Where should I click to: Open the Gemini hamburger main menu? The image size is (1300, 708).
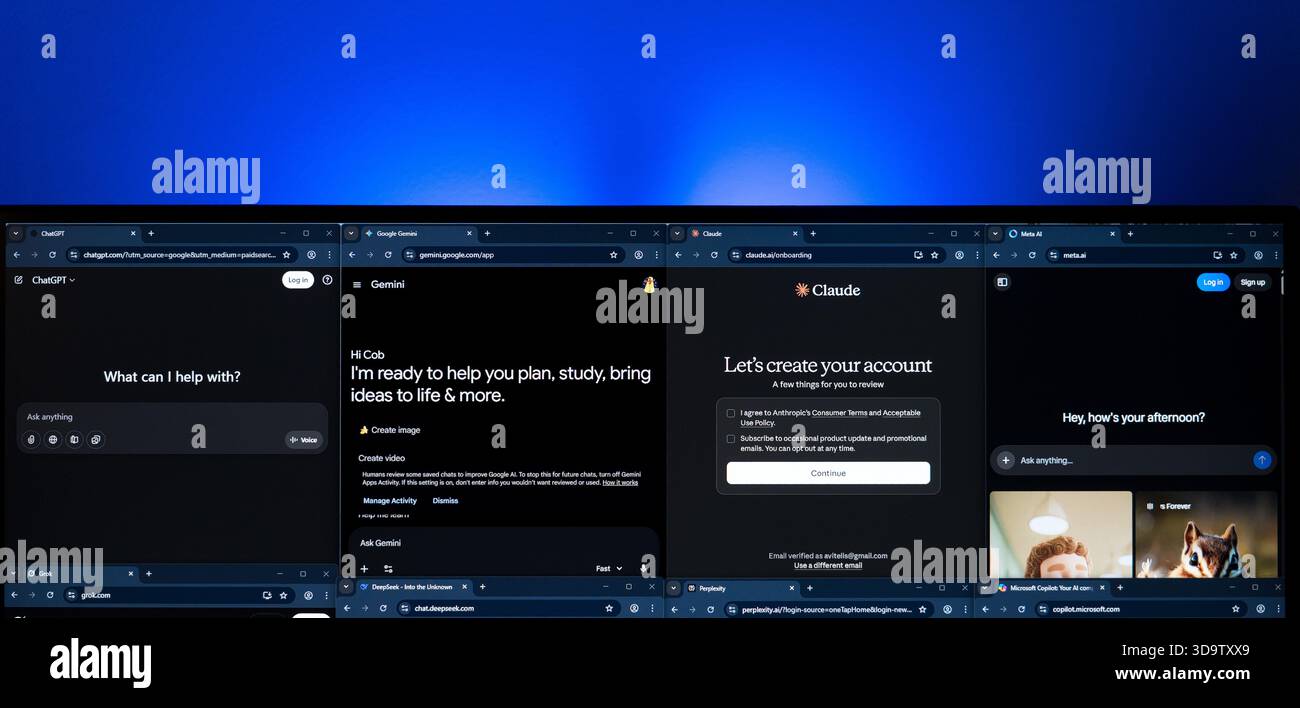pos(357,285)
